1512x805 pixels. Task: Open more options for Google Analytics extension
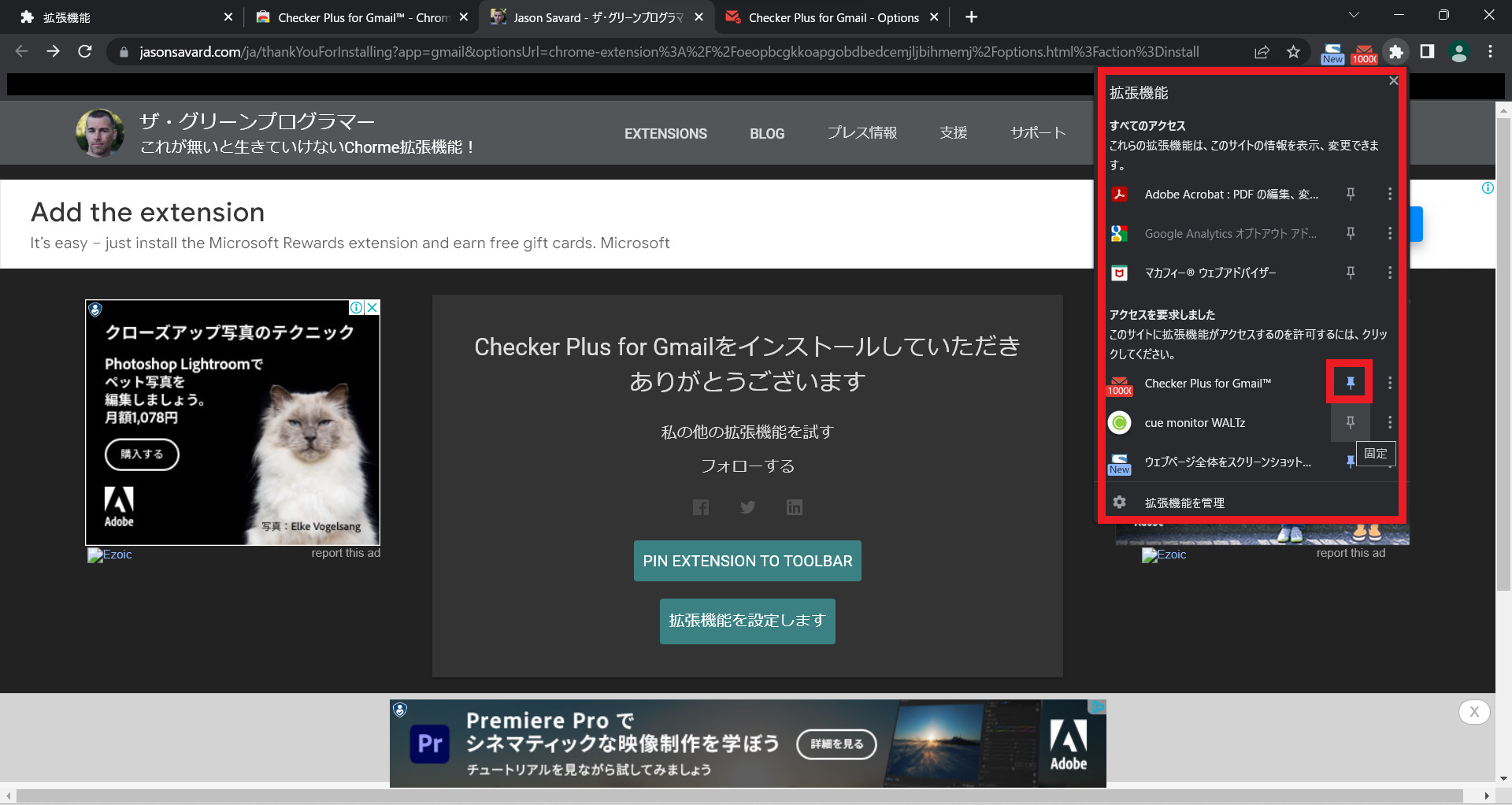coord(1389,233)
